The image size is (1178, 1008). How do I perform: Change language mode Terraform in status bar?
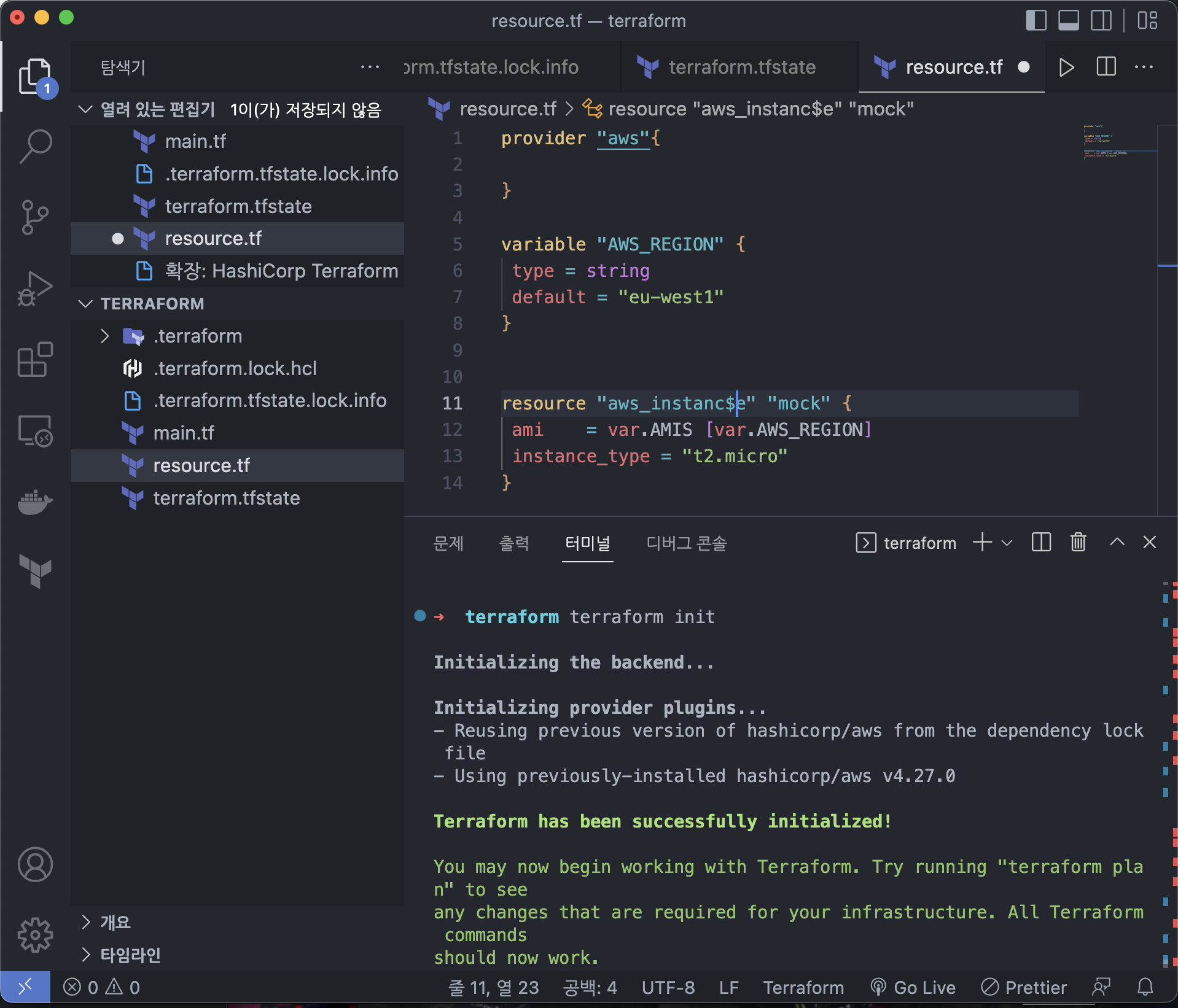pos(803,987)
